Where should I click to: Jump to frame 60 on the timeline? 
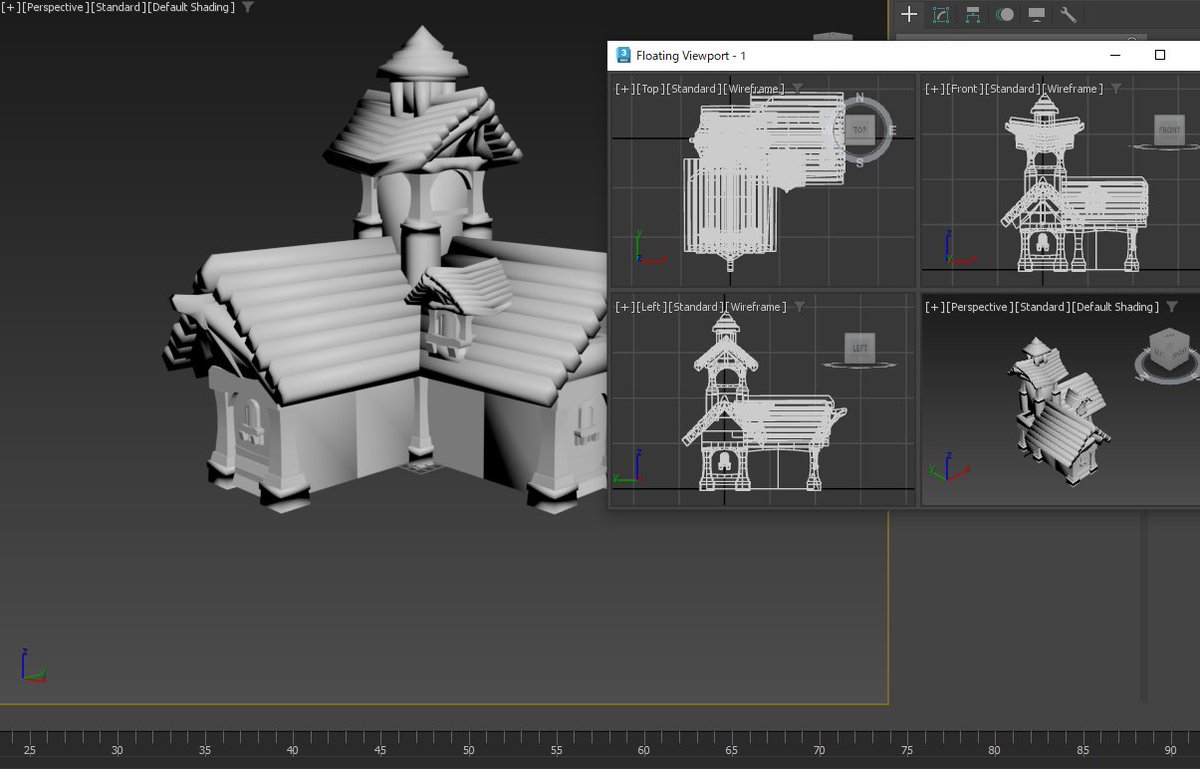point(643,750)
